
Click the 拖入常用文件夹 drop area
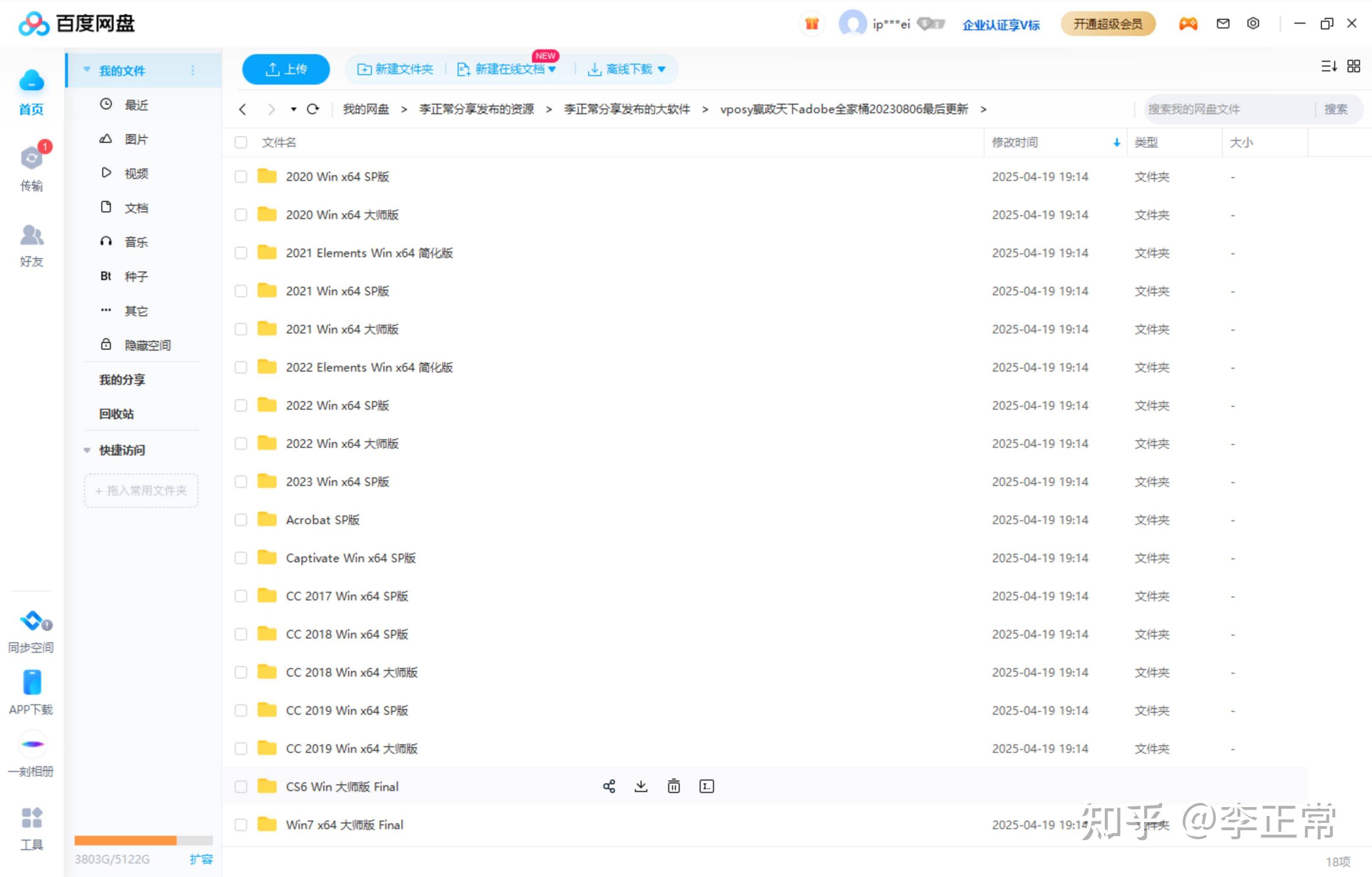[x=141, y=490]
